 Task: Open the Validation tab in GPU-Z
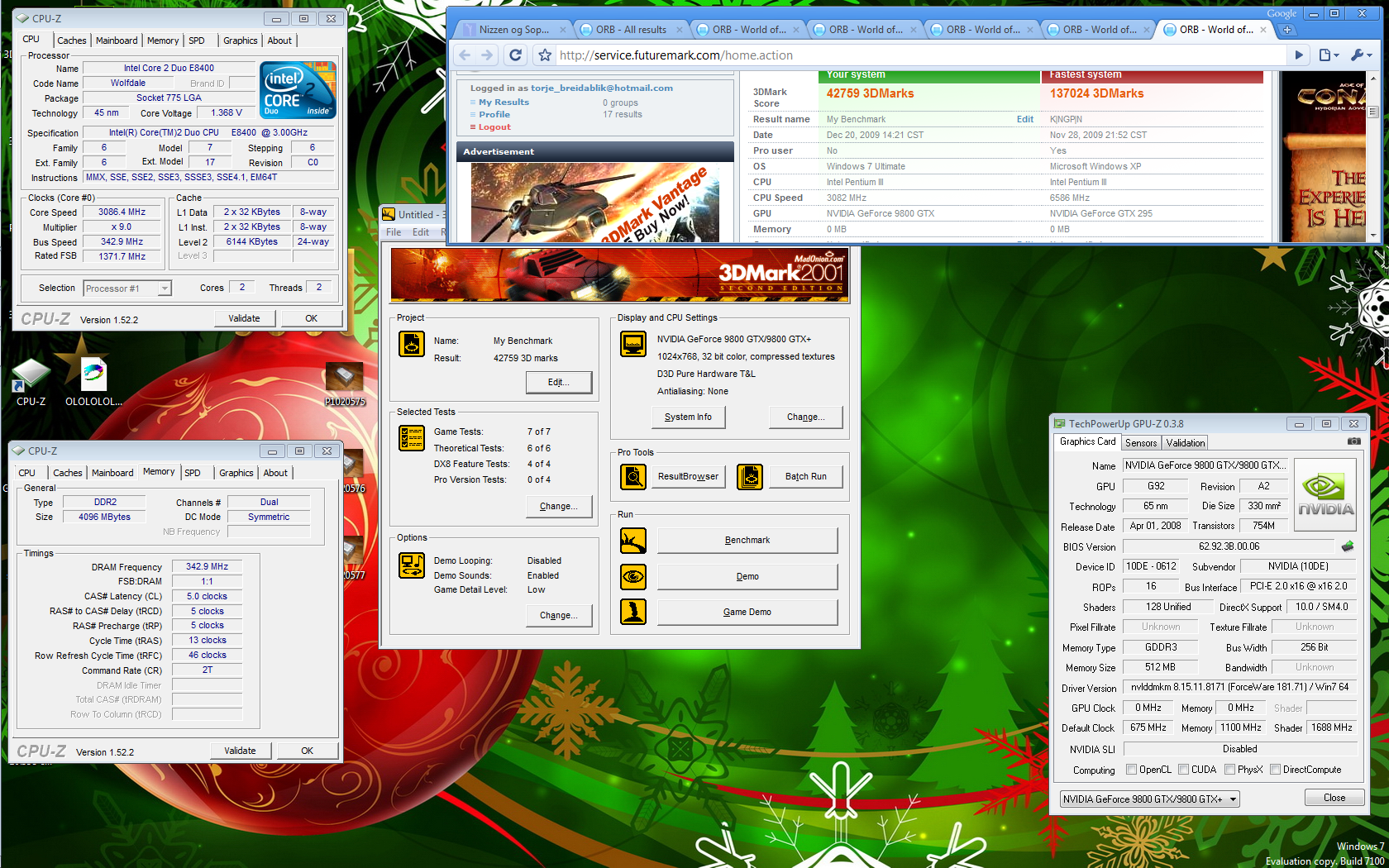(x=1186, y=443)
